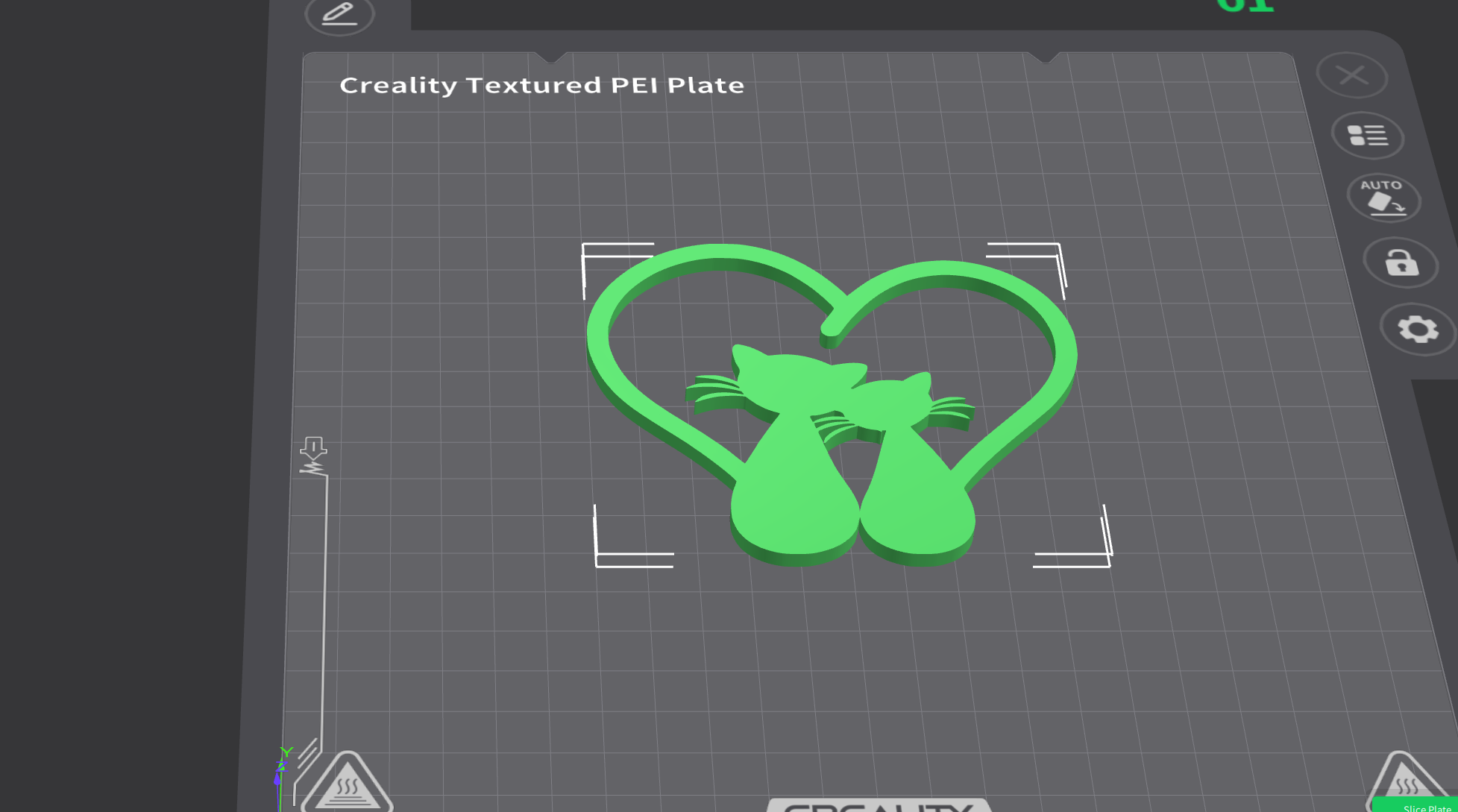
Task: Click the Y axis gizmo label
Action: (286, 752)
